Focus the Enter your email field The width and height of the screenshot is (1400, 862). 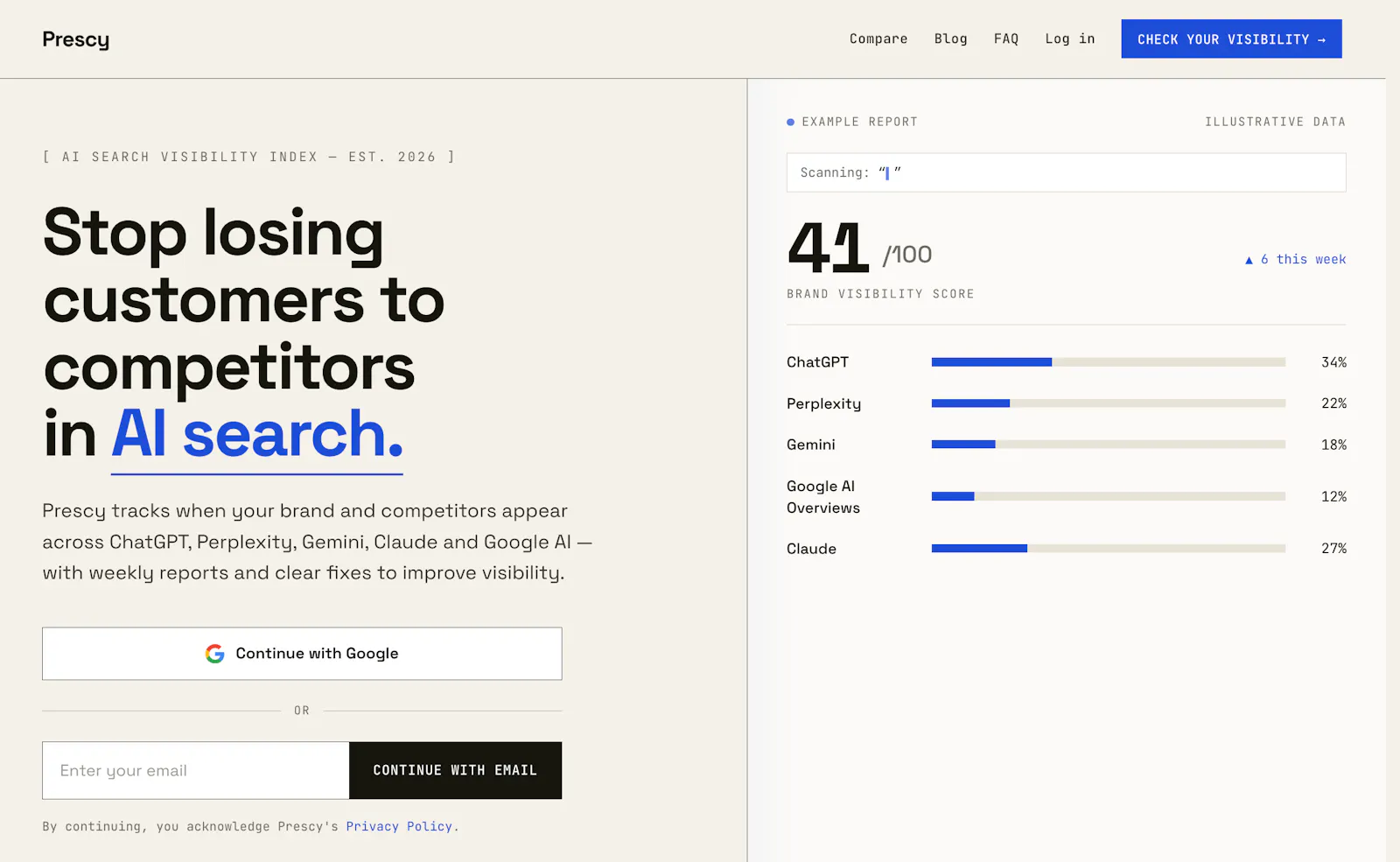[x=196, y=770]
